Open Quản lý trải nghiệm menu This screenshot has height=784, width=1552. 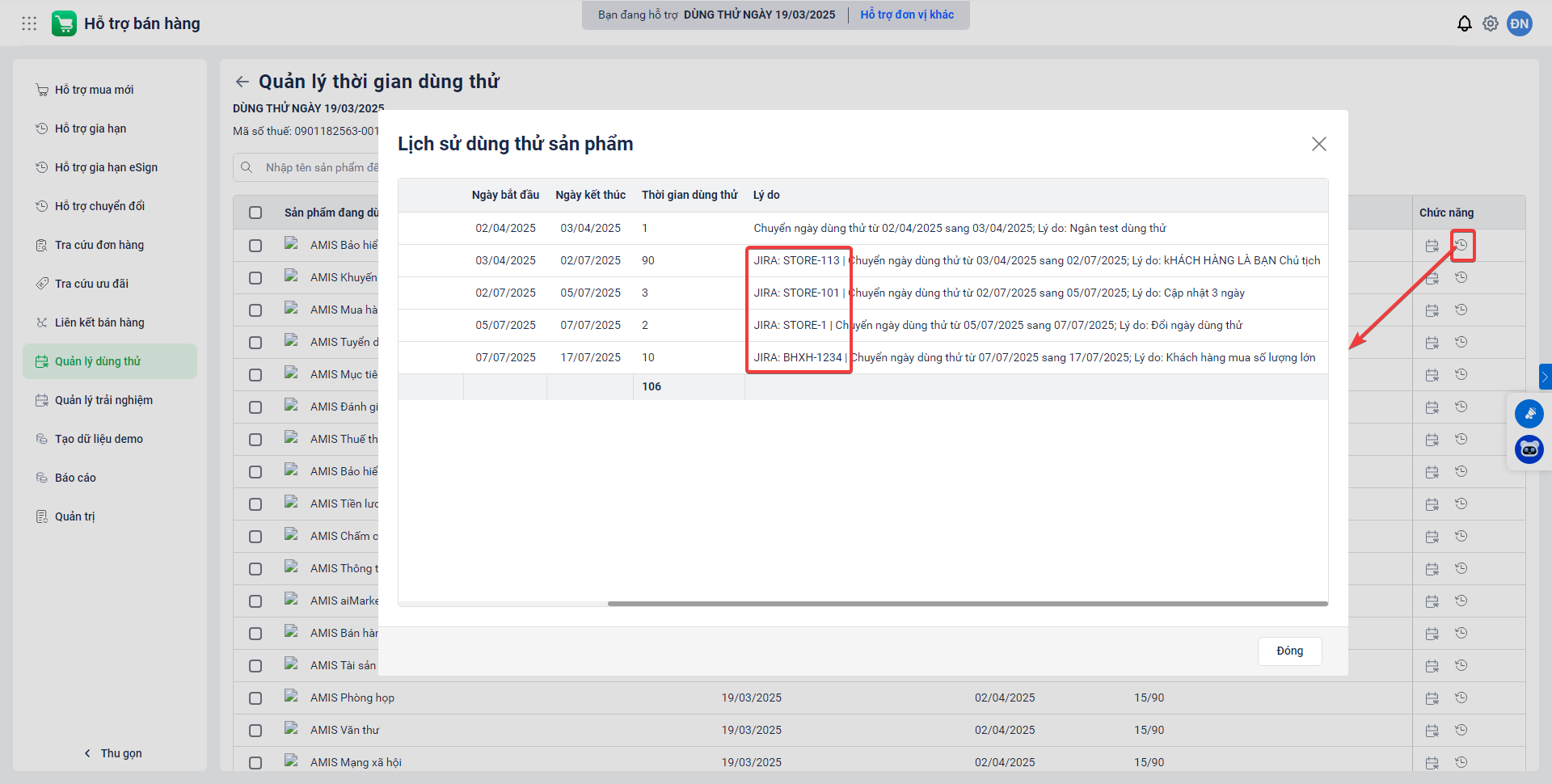click(x=110, y=400)
